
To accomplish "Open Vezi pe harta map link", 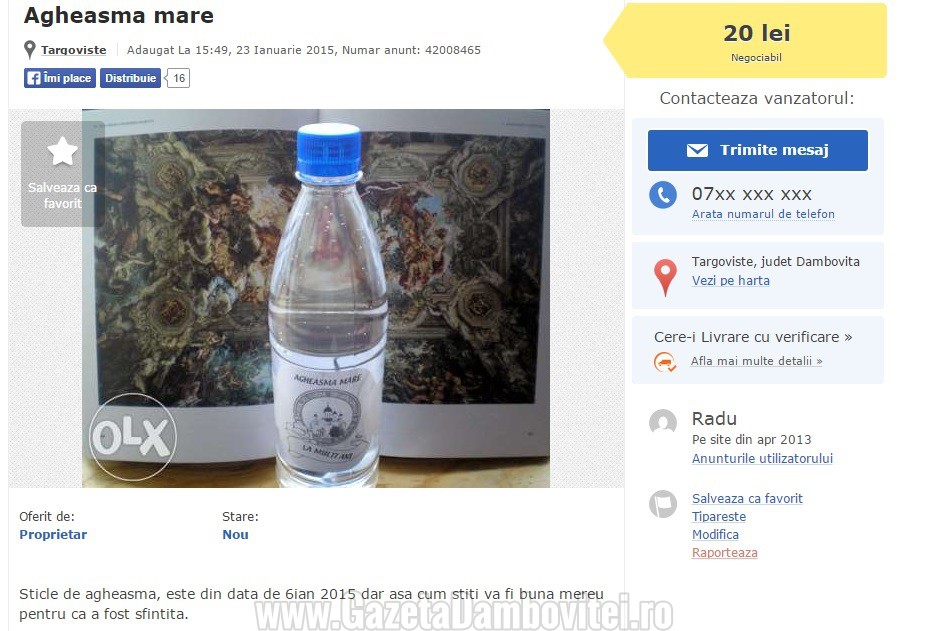I will pos(731,281).
